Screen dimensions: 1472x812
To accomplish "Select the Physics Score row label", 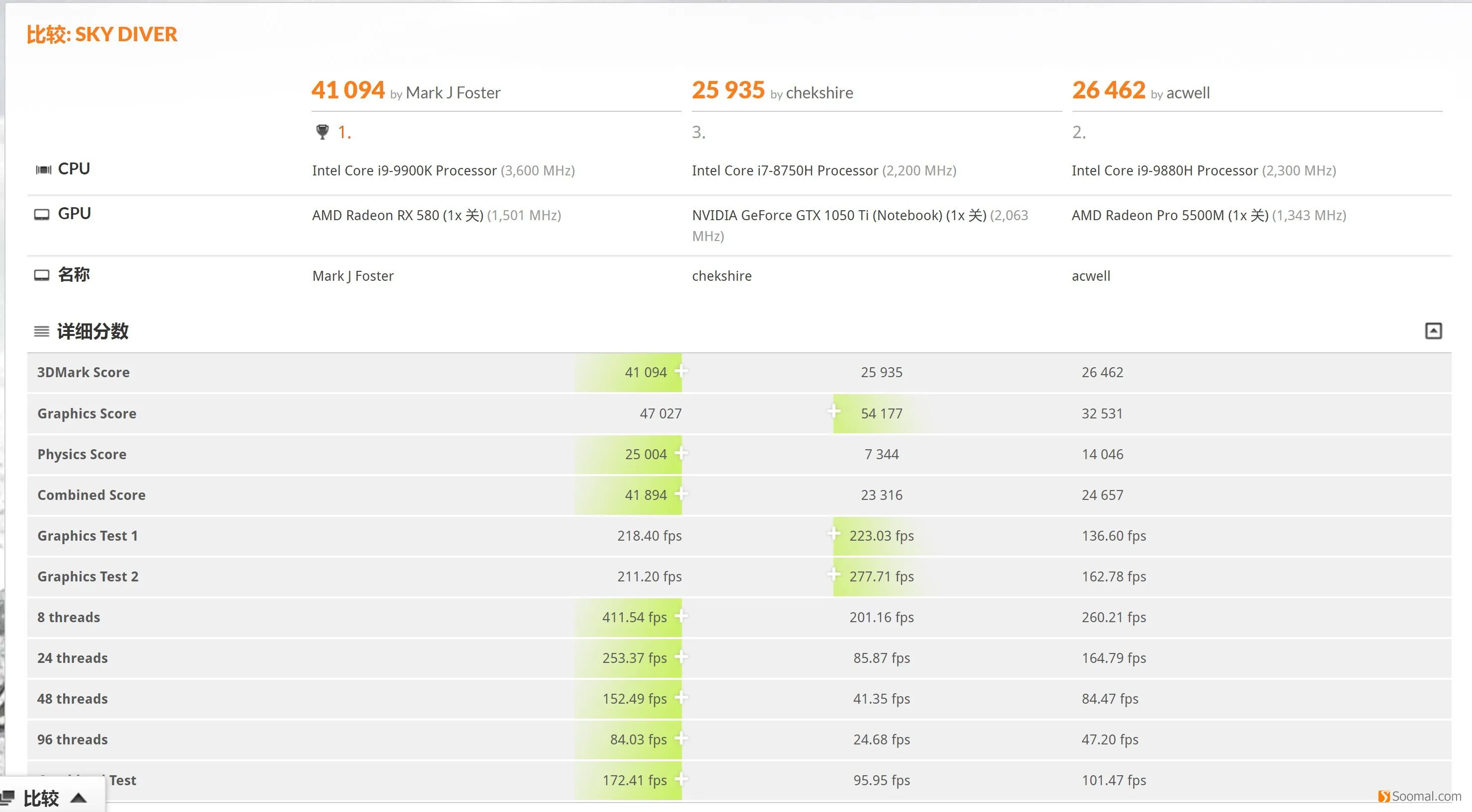I will [82, 454].
